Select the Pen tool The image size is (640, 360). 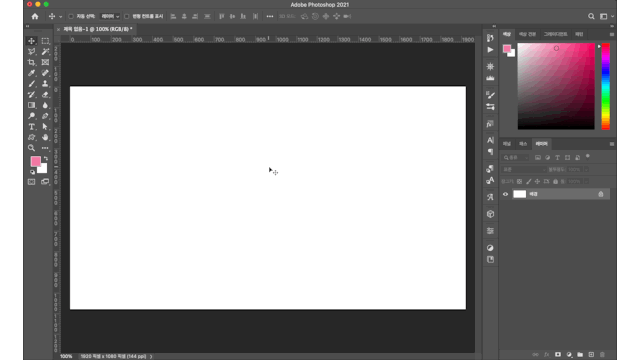(x=45, y=116)
